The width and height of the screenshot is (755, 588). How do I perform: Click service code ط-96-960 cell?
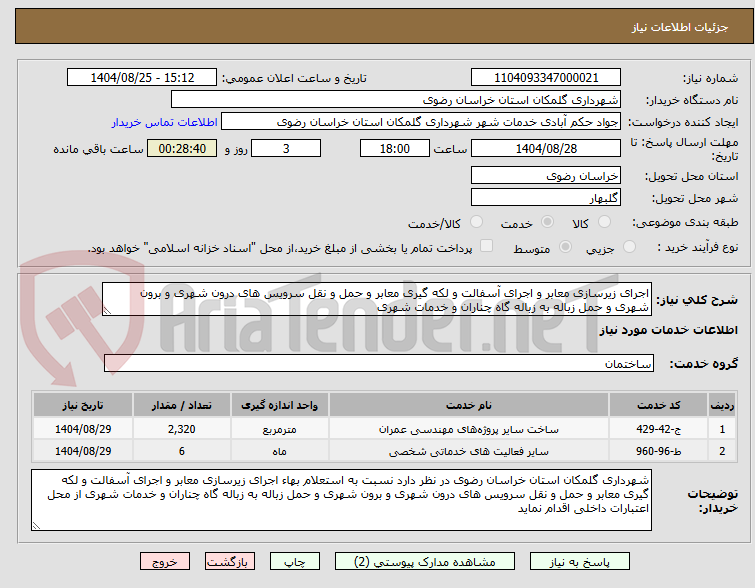[658, 451]
